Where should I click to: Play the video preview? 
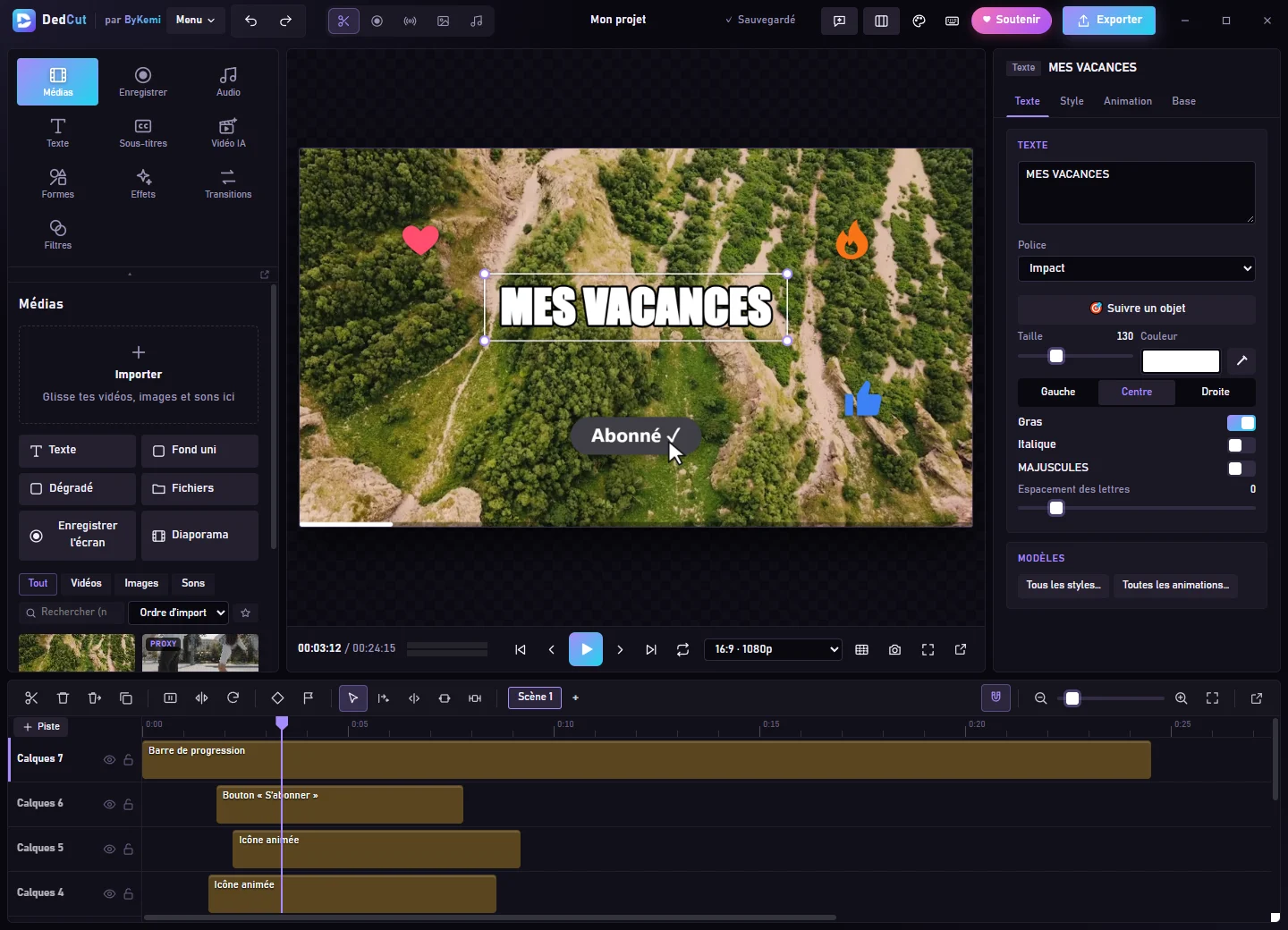[586, 650]
